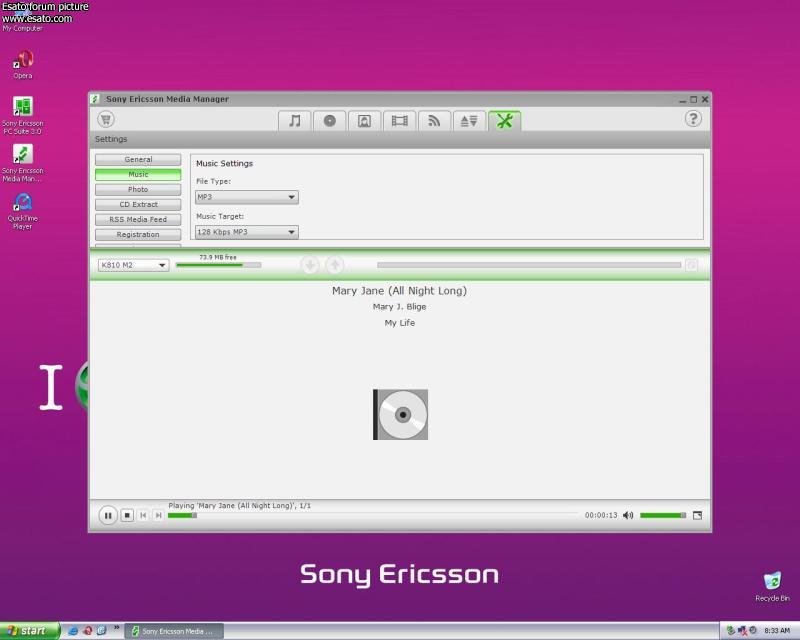Select the QuickTime Player desktop icon

pyautogui.click(x=22, y=211)
